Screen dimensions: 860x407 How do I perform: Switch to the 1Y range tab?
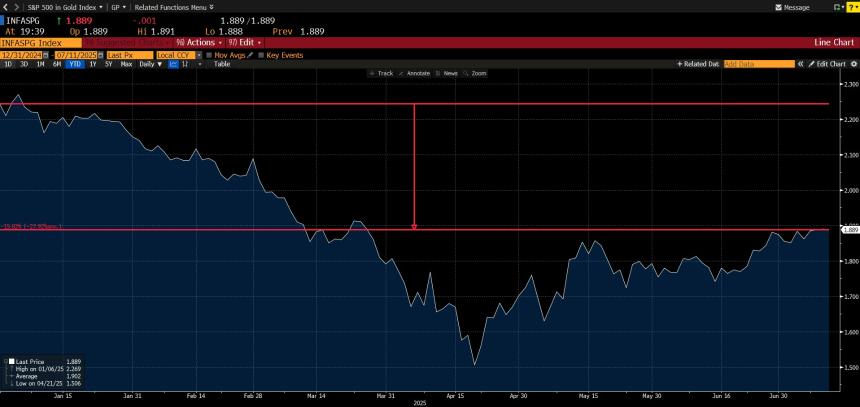pyautogui.click(x=93, y=64)
